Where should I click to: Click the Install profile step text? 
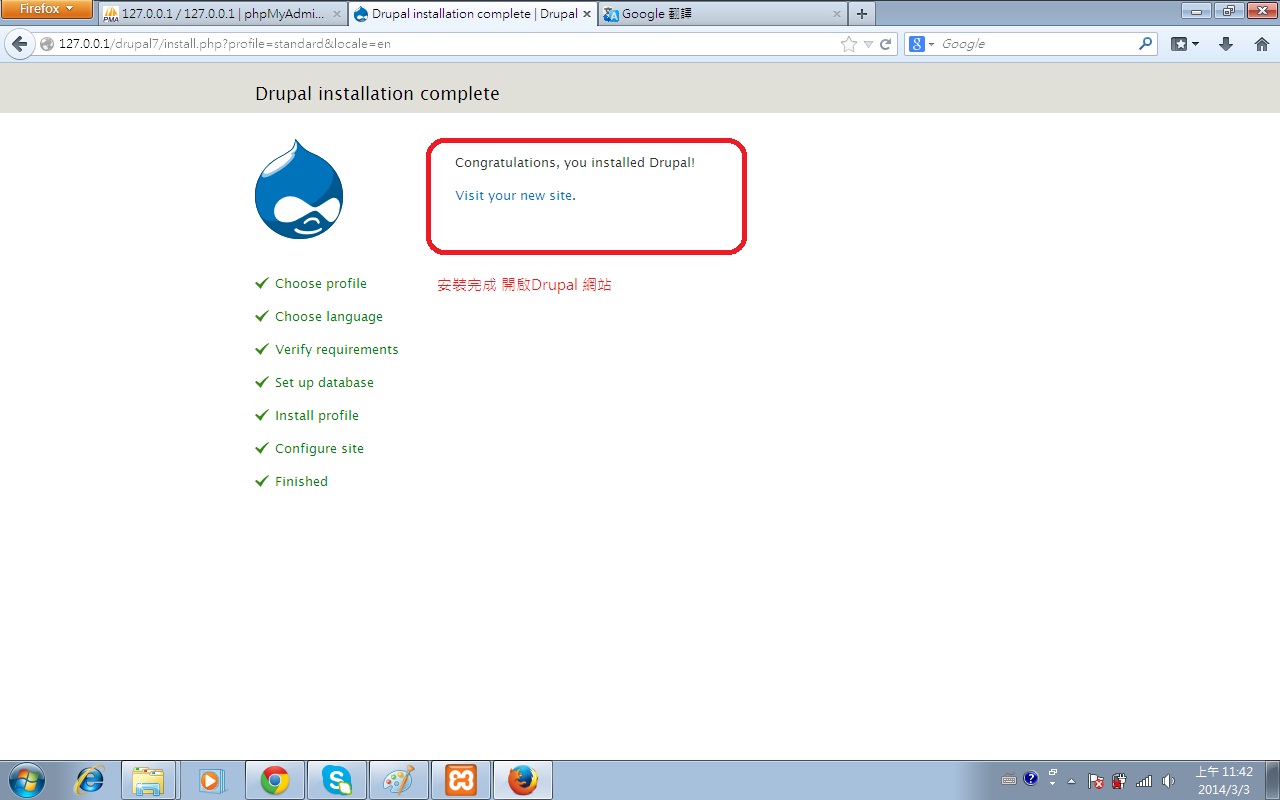pos(317,415)
